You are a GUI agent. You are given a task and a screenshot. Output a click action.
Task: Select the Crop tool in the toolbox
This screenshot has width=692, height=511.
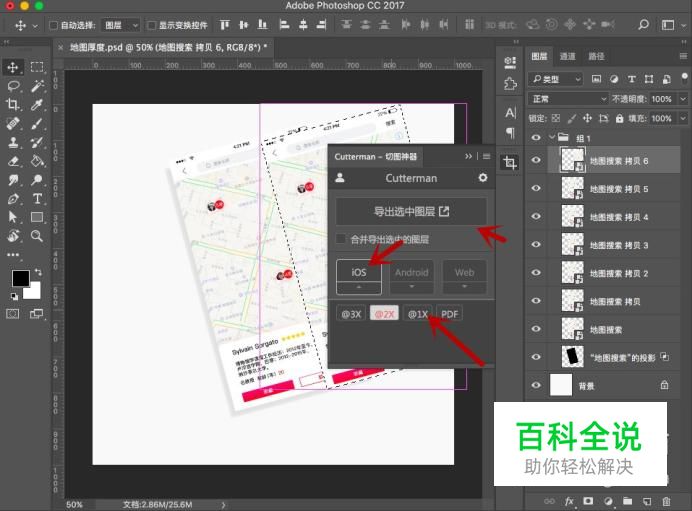tap(13, 105)
